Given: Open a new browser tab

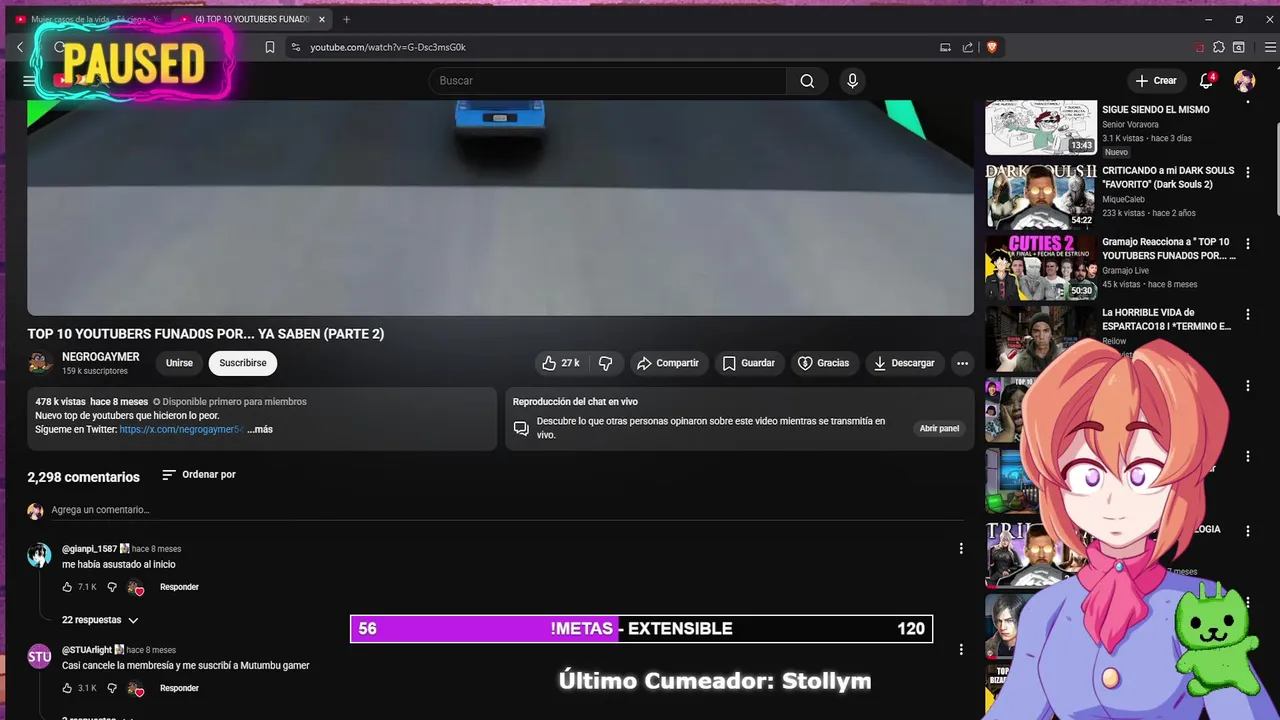Looking at the screenshot, I should (347, 19).
